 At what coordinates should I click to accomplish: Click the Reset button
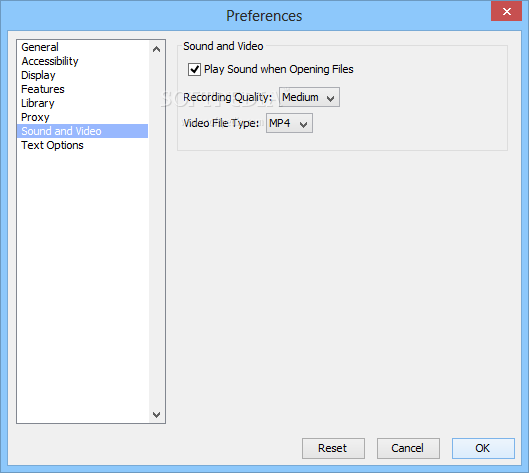(333, 448)
